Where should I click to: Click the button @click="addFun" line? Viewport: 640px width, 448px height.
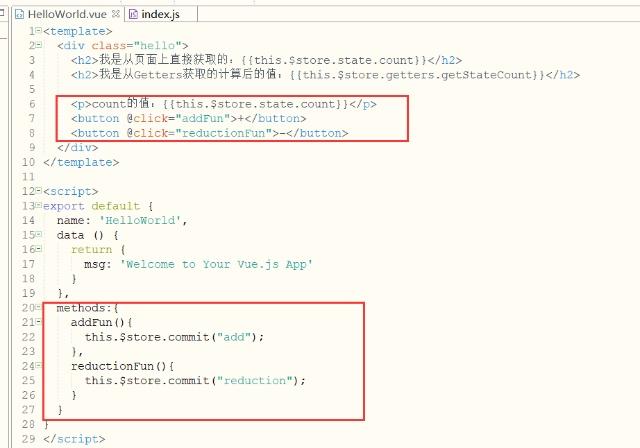pyautogui.click(x=188, y=118)
